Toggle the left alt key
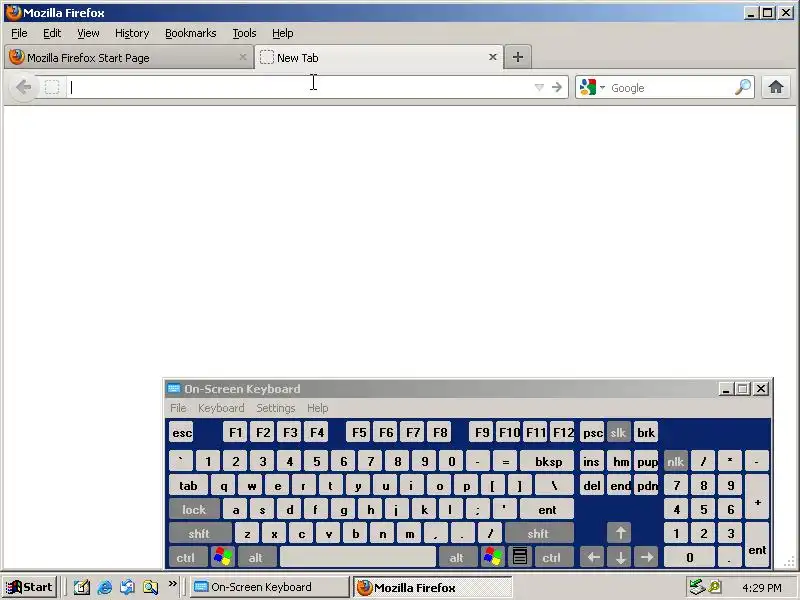Screen dimensions: 800x600 pos(256,558)
